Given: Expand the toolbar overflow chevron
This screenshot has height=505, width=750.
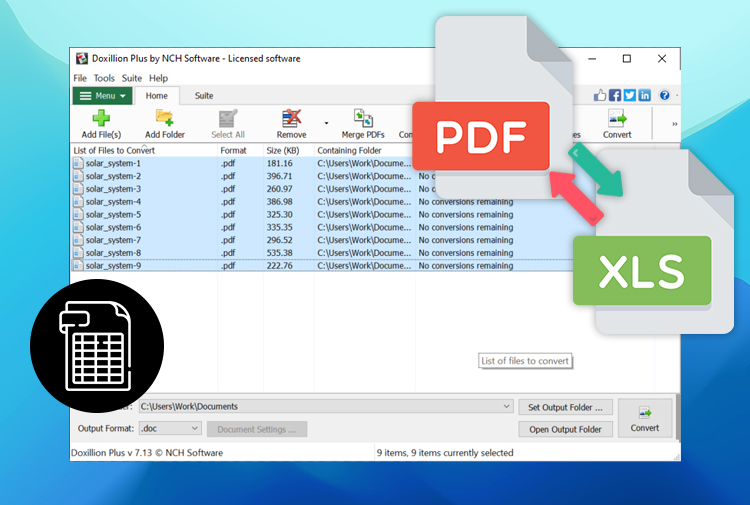Looking at the screenshot, I should point(674,124).
